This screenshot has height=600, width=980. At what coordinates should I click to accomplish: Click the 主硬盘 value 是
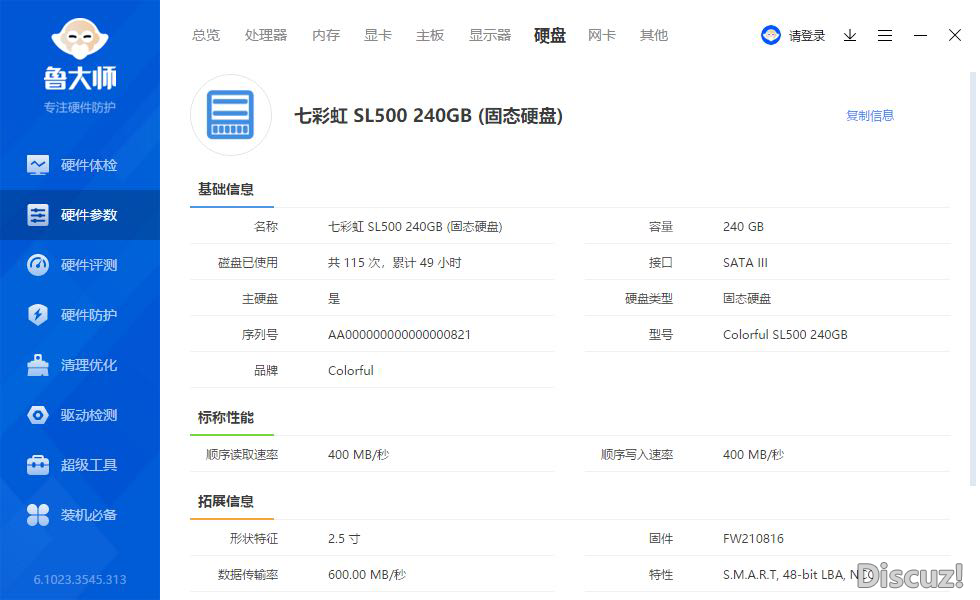point(334,299)
